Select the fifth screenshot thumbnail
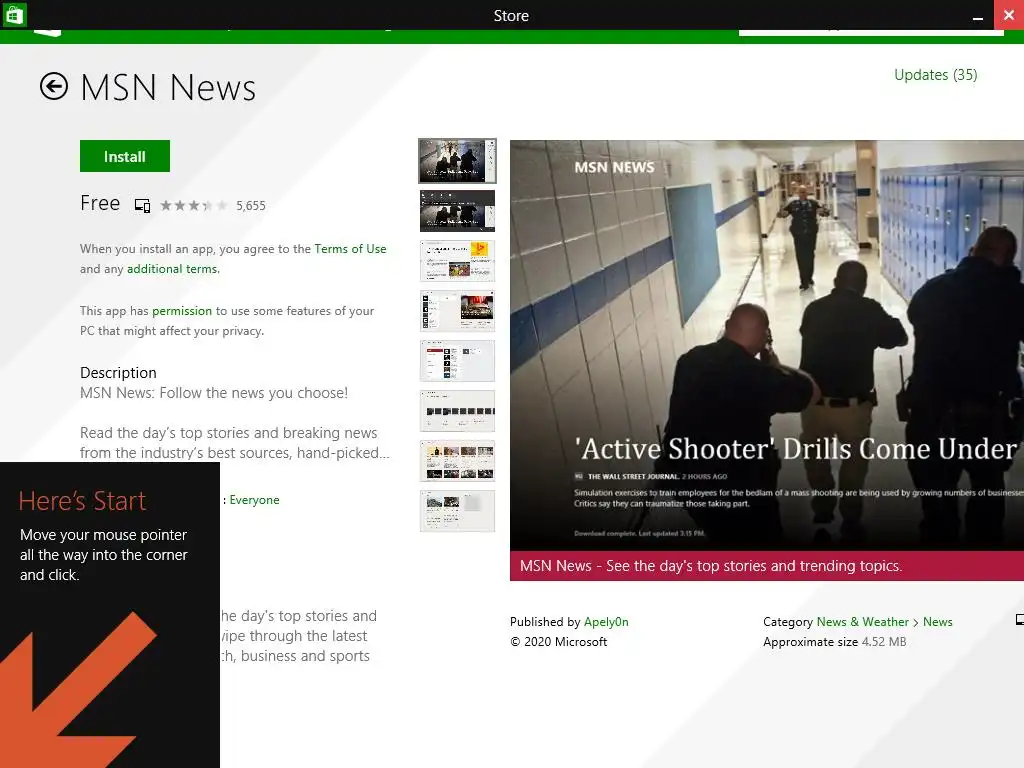 [x=457, y=360]
